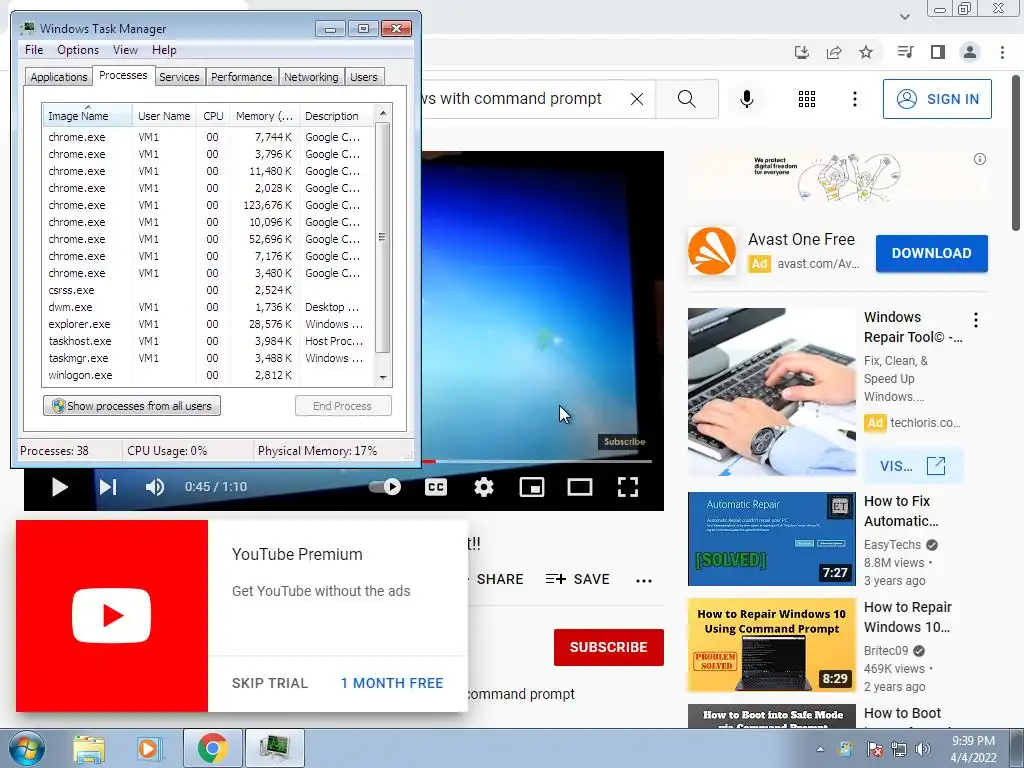Open Chrome side panel
This screenshot has width=1024, height=768.
tap(938, 52)
